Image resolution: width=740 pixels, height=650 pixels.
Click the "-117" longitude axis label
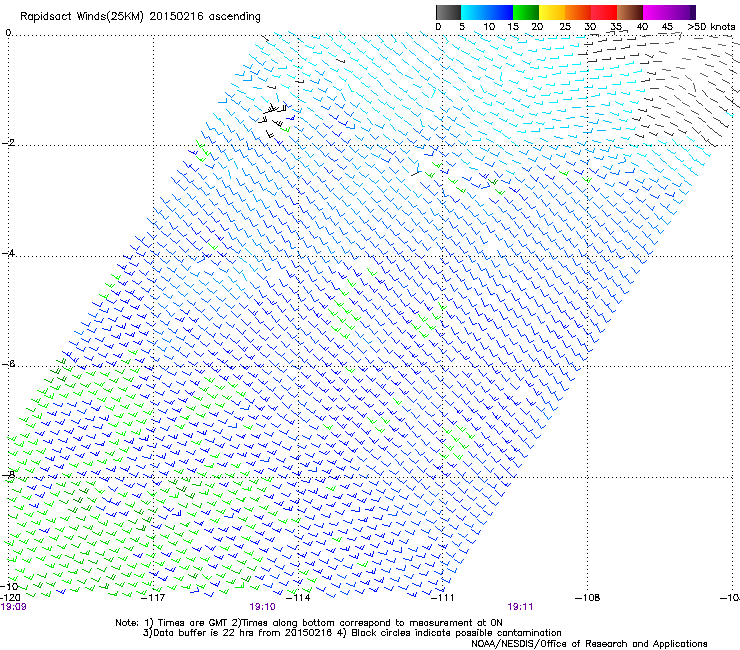[x=153, y=598]
